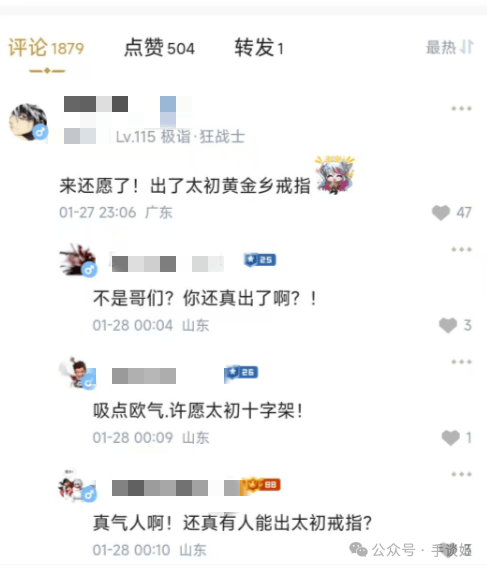Click the emoji sticker in the top comment

[x=335, y=175]
